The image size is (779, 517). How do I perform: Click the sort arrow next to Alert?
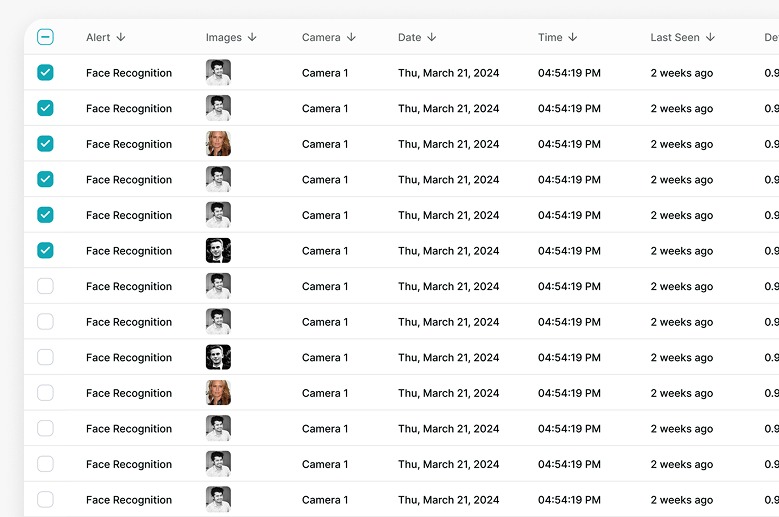[121, 37]
